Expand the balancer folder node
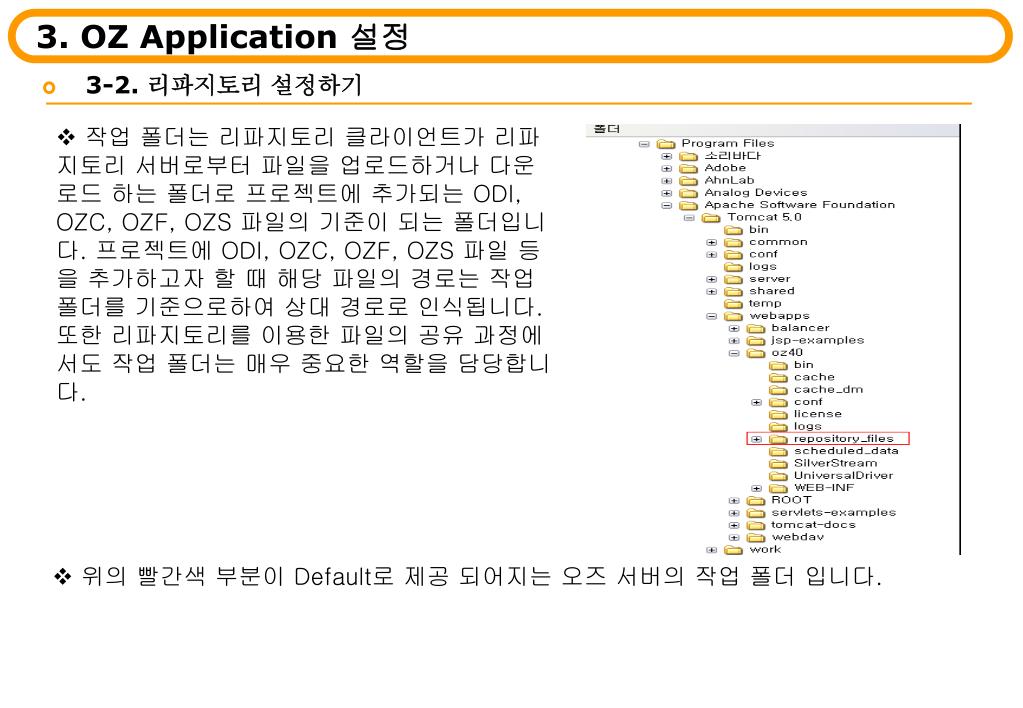This screenshot has height=708, width=1023. [x=734, y=328]
